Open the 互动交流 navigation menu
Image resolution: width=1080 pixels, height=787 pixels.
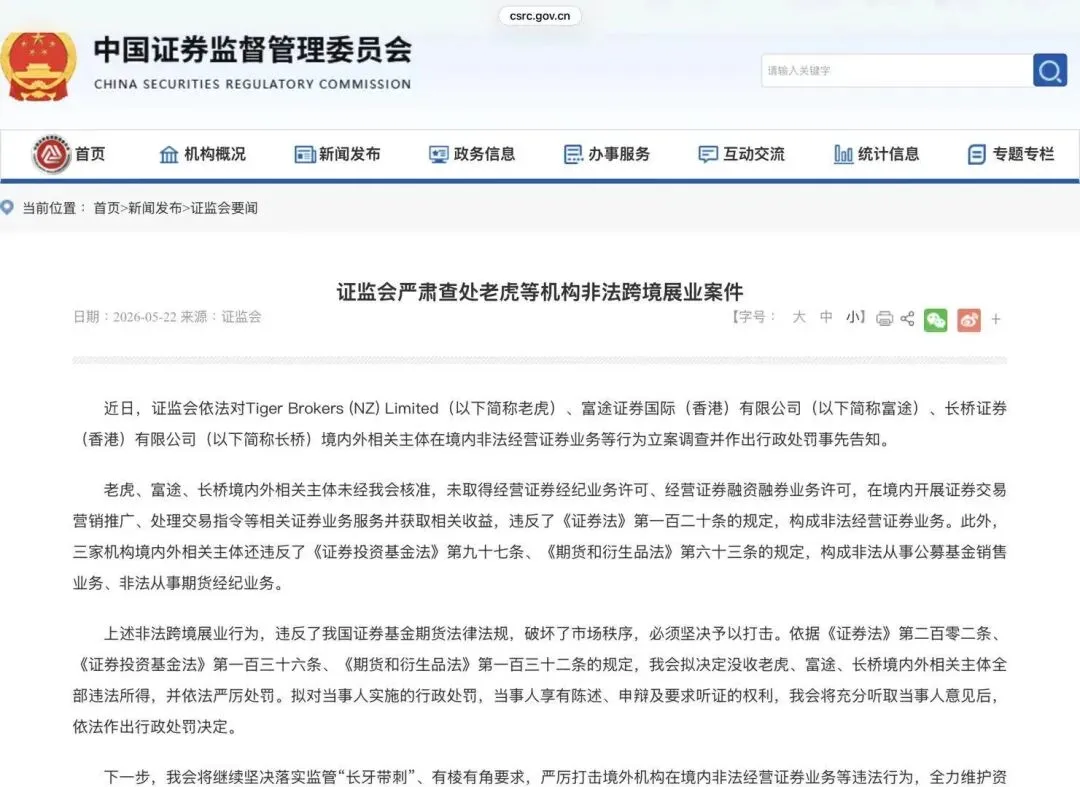point(741,154)
